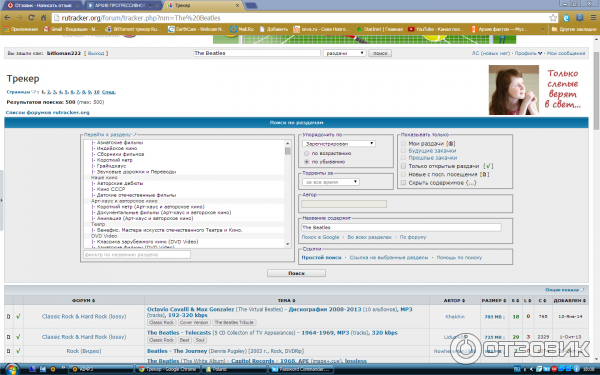
Task: Bookmark page with the star icon
Action: (553, 18)
